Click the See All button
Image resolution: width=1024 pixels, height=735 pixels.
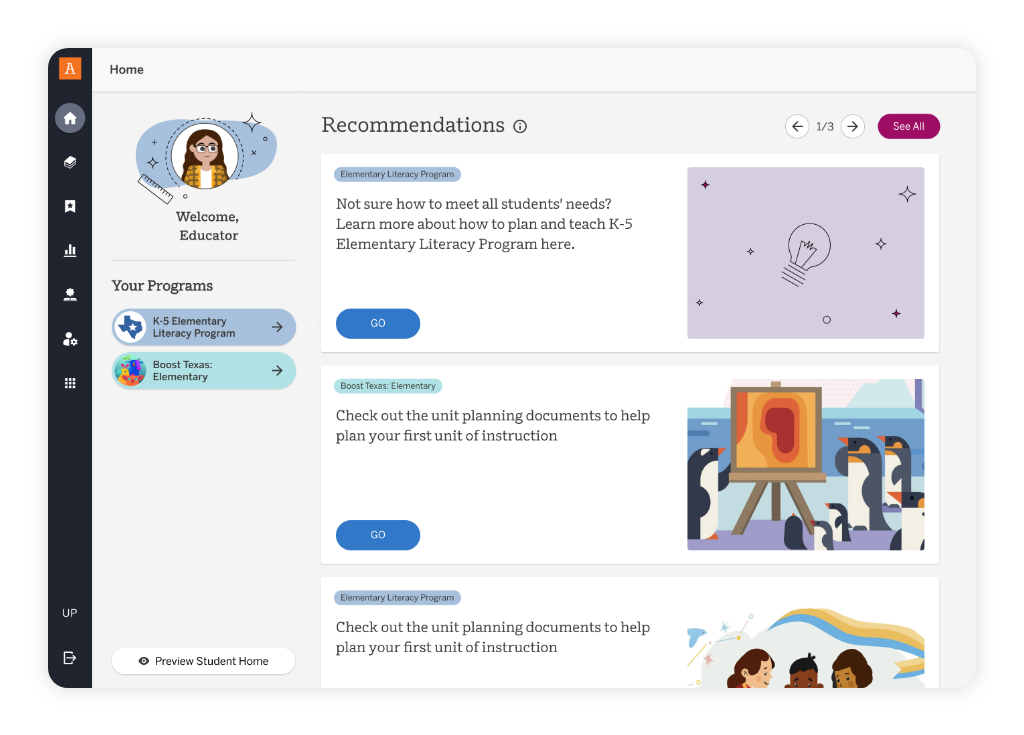(x=908, y=126)
